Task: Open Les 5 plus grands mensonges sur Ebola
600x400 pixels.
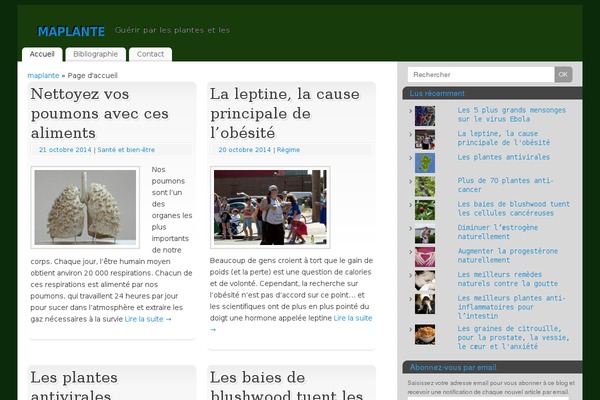Action: click(x=512, y=114)
